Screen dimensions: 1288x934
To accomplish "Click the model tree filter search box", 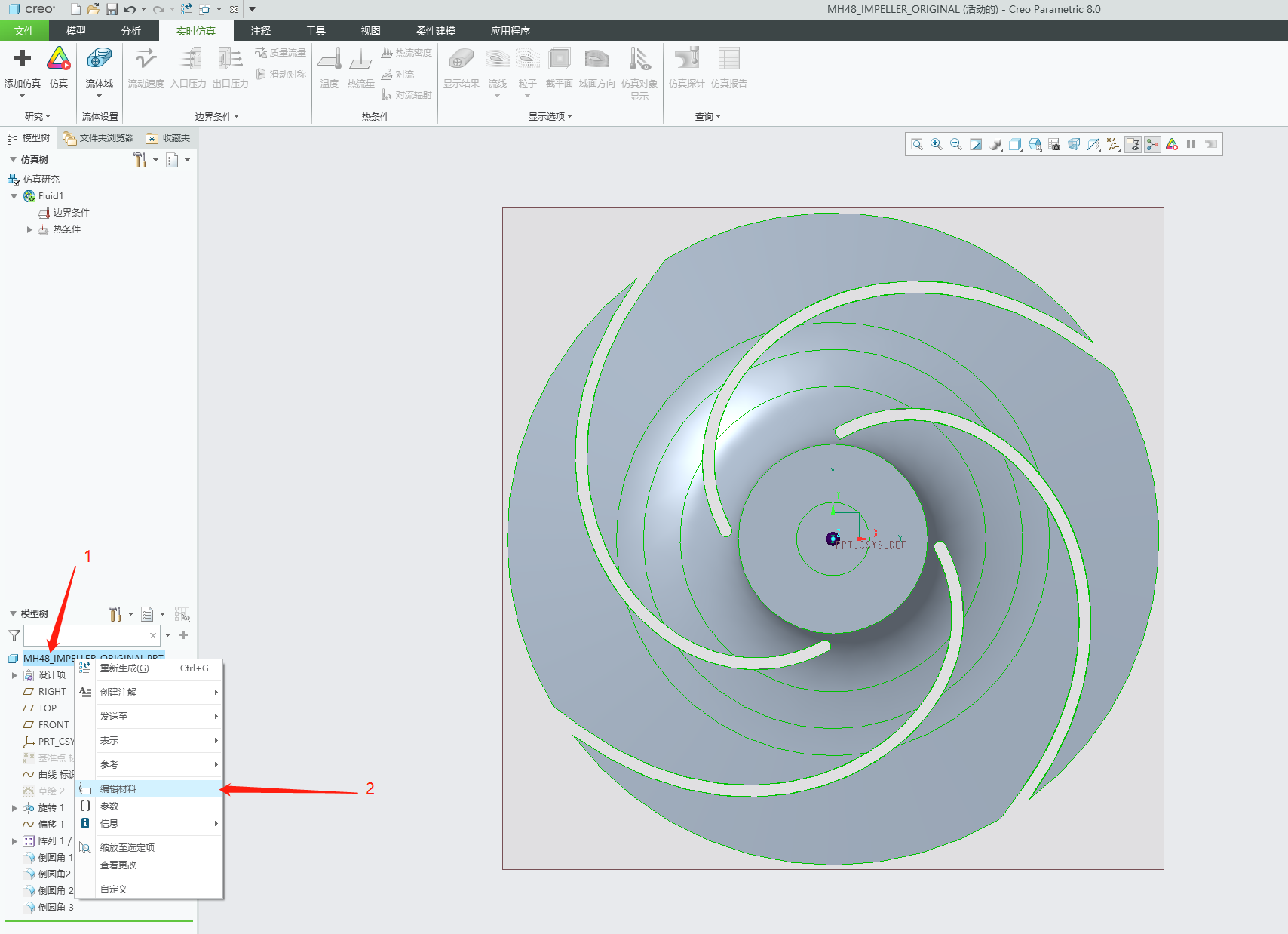I will click(85, 635).
